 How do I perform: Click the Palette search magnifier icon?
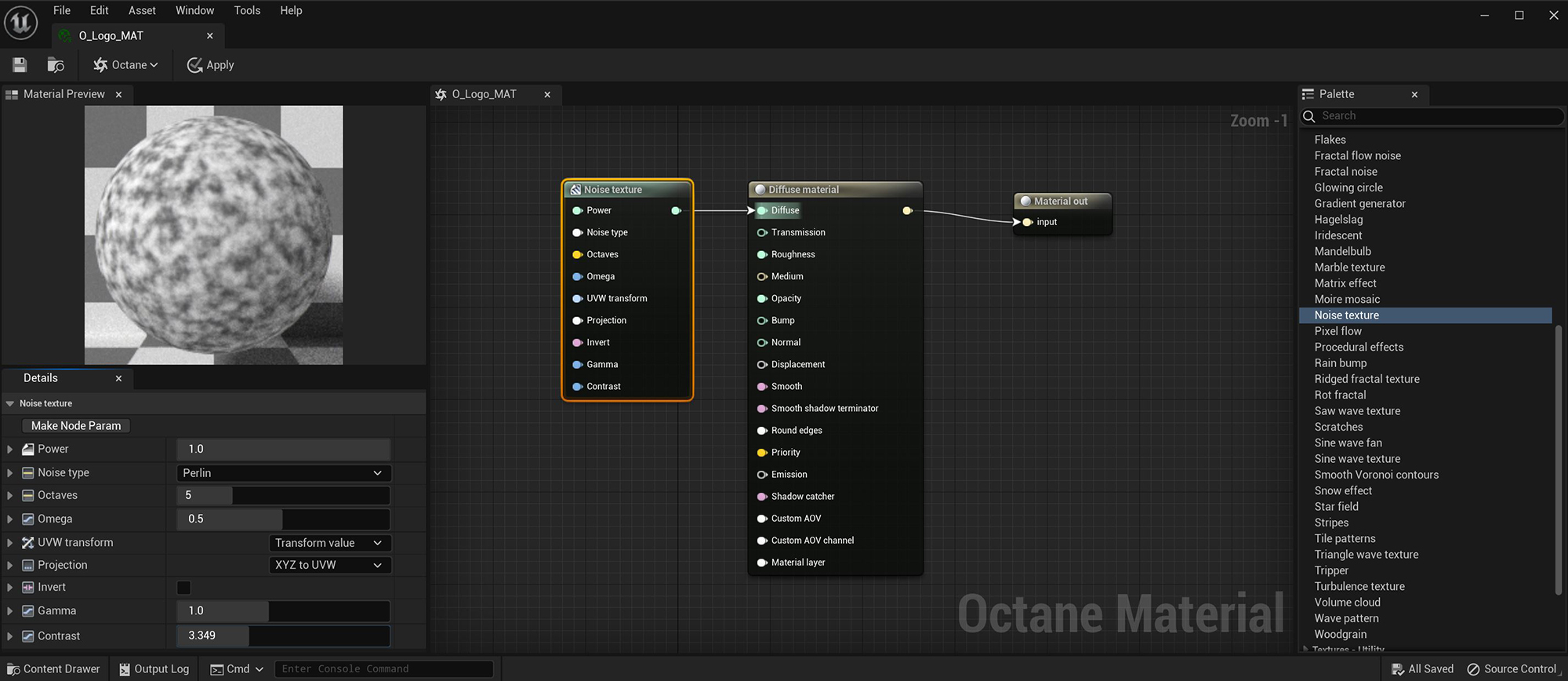[x=1308, y=116]
